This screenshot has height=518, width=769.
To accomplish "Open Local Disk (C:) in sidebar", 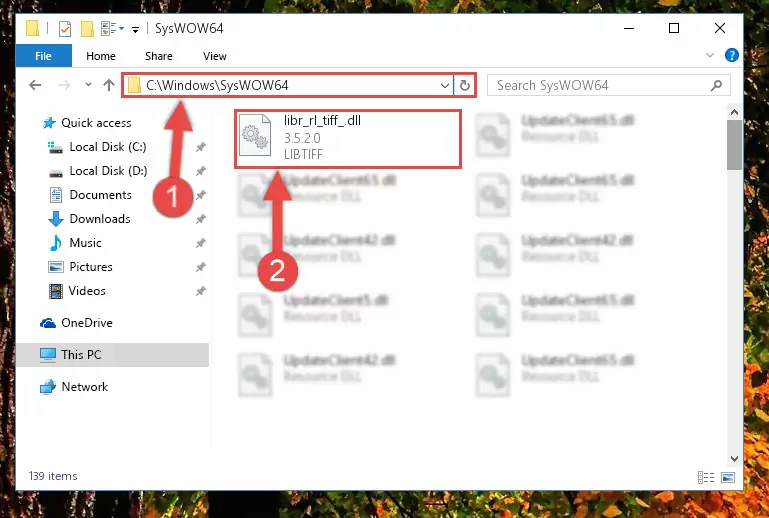I will point(108,147).
